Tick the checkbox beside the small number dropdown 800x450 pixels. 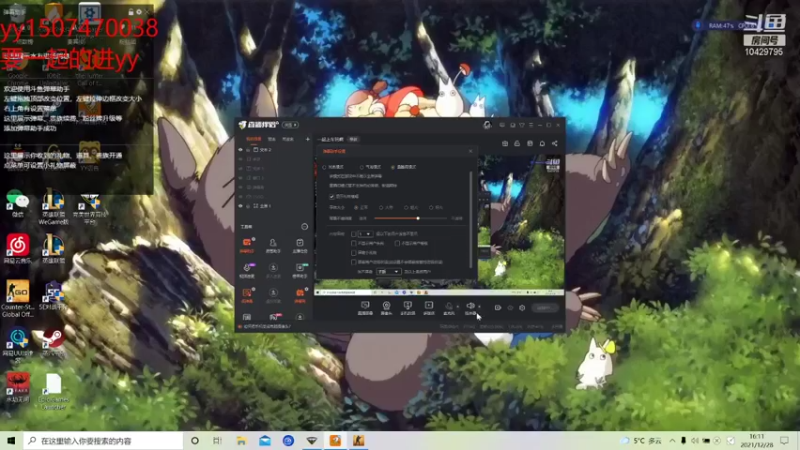pos(353,234)
